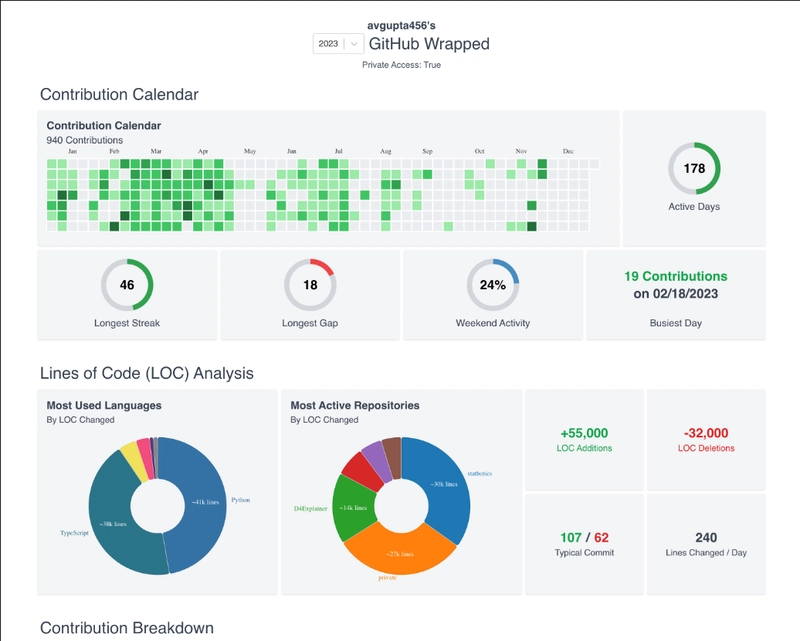Image resolution: width=800 pixels, height=641 pixels.
Task: Click the Jun month label in calendar
Action: pyautogui.click(x=291, y=151)
